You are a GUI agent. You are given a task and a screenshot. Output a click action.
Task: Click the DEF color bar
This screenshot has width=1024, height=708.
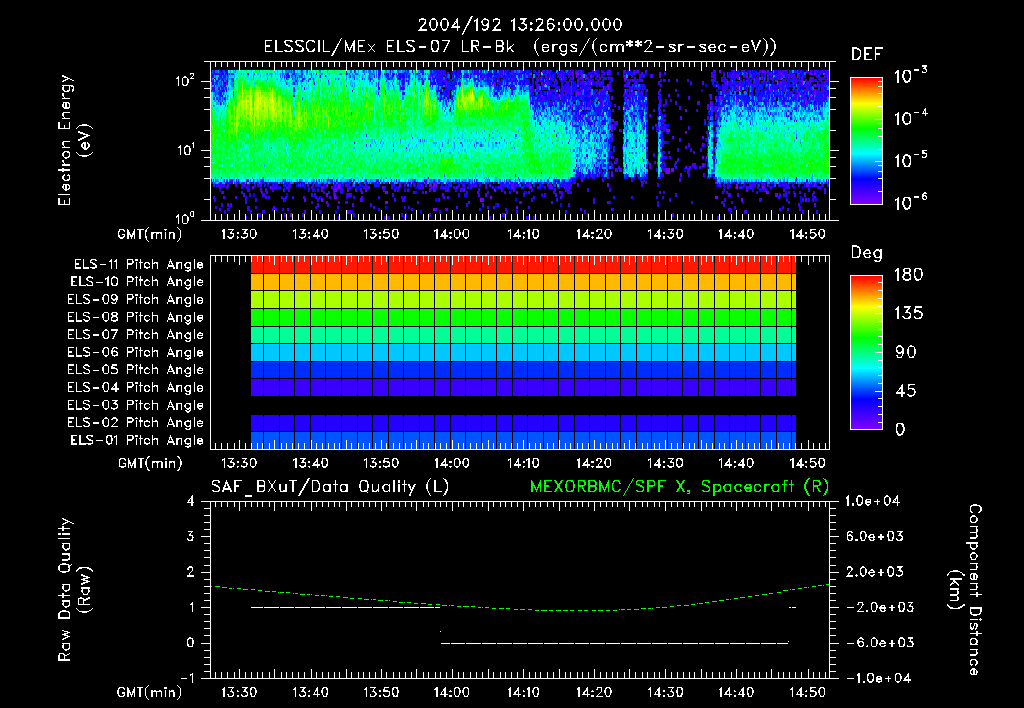(x=866, y=140)
